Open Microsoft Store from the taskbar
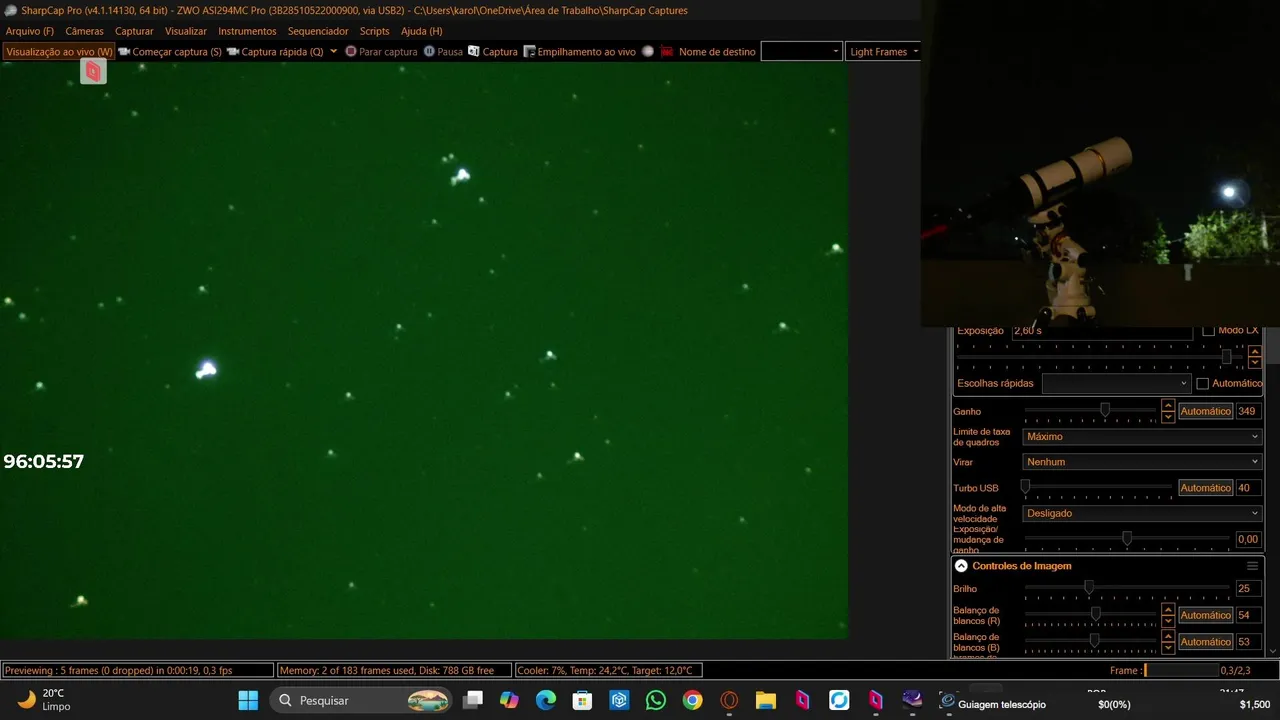1280x720 pixels. [x=583, y=700]
